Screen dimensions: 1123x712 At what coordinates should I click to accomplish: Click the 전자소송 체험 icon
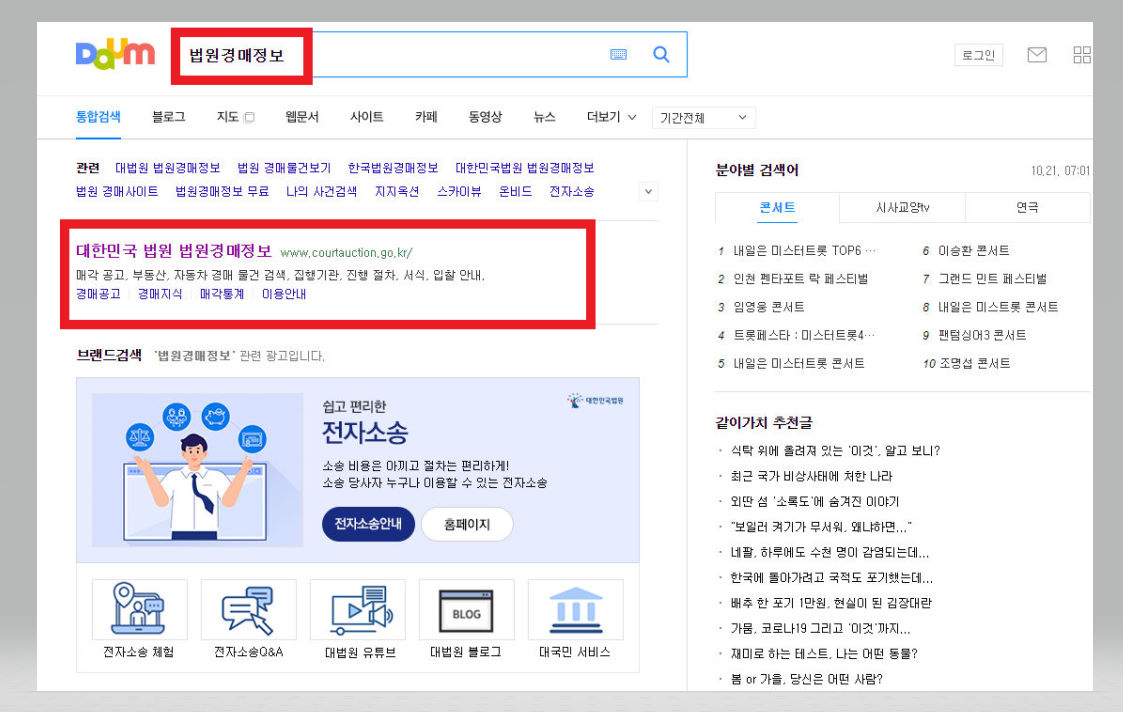[139, 609]
